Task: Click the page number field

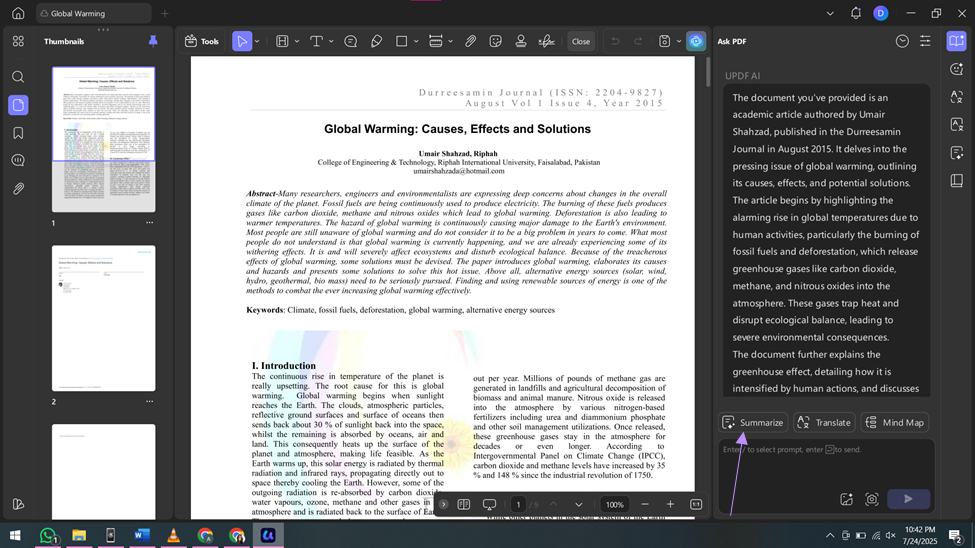Action: 518,504
